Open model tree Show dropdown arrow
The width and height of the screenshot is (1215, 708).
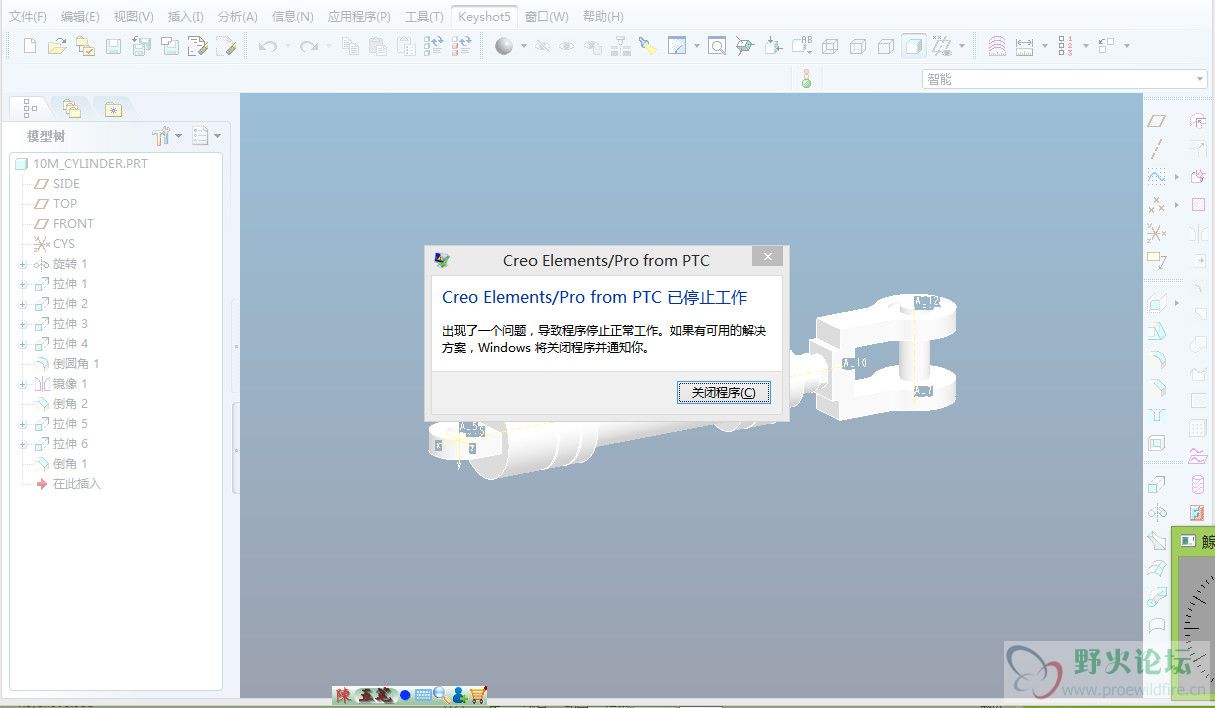217,136
